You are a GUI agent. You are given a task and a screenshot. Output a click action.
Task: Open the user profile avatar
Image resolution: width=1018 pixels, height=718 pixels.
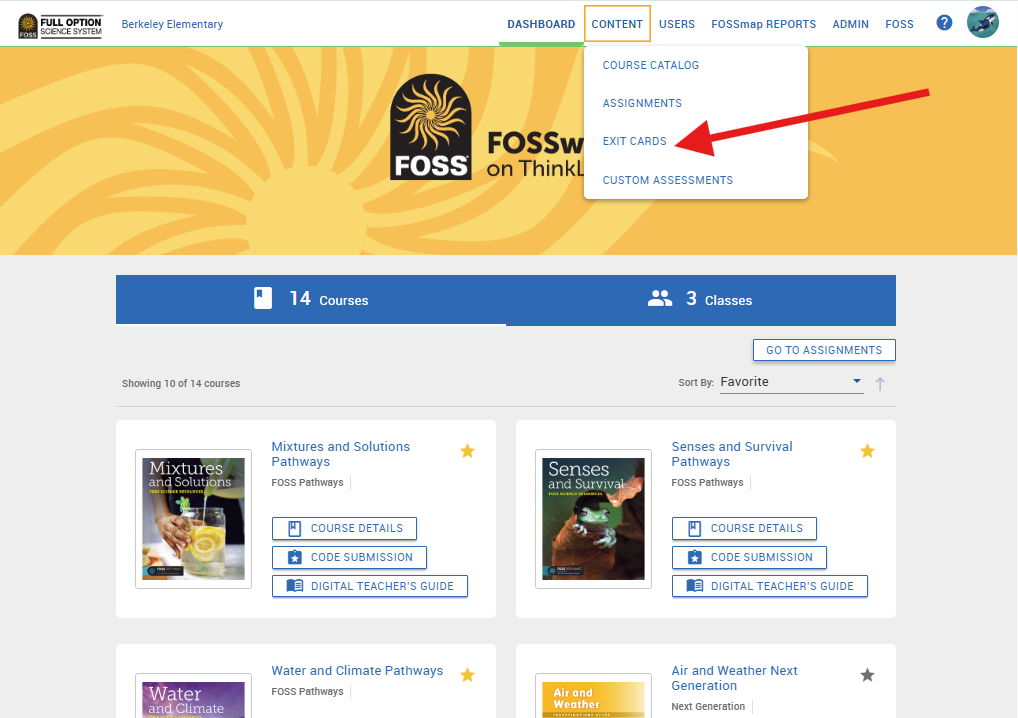pyautogui.click(x=982, y=23)
